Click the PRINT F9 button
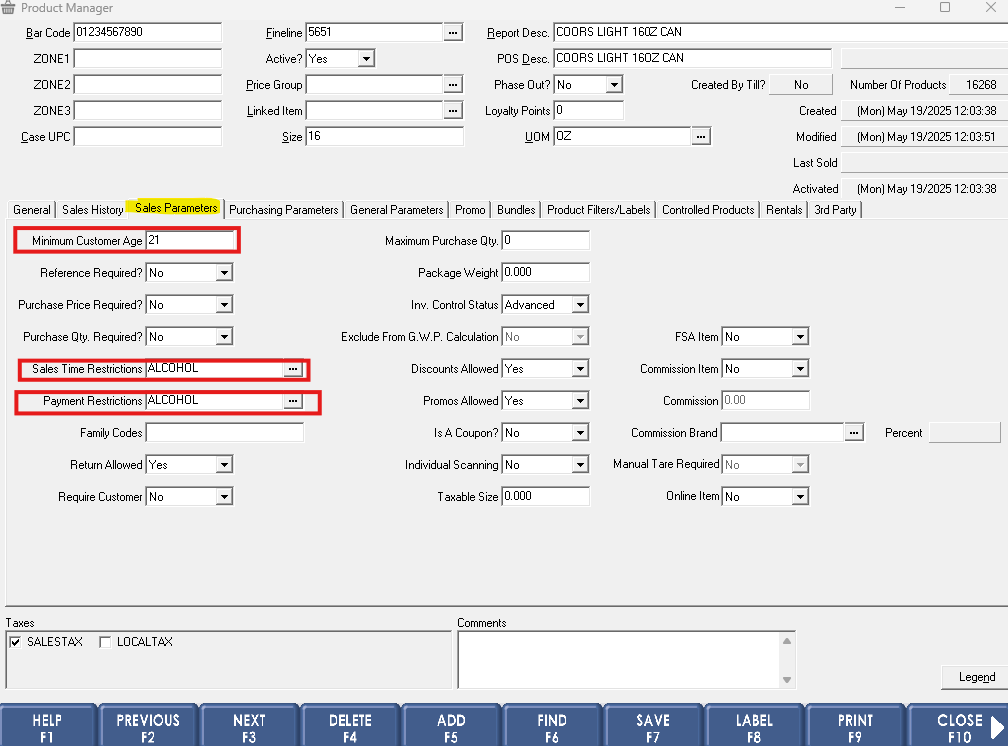The height and width of the screenshot is (746, 1008). (855, 727)
